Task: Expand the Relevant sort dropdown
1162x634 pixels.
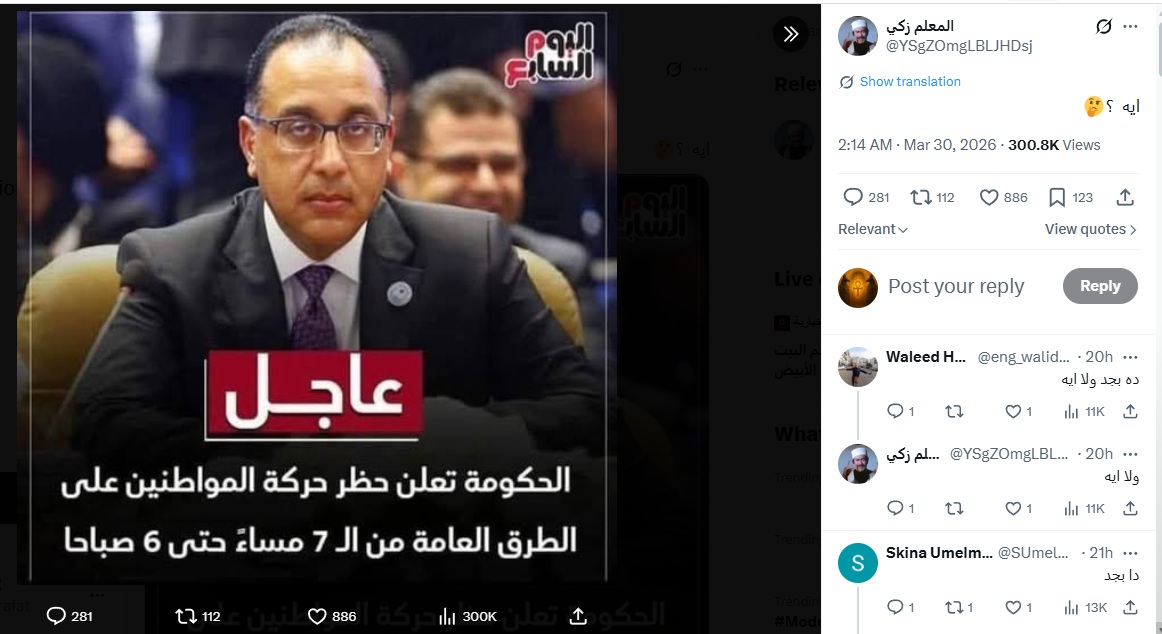Action: tap(873, 230)
